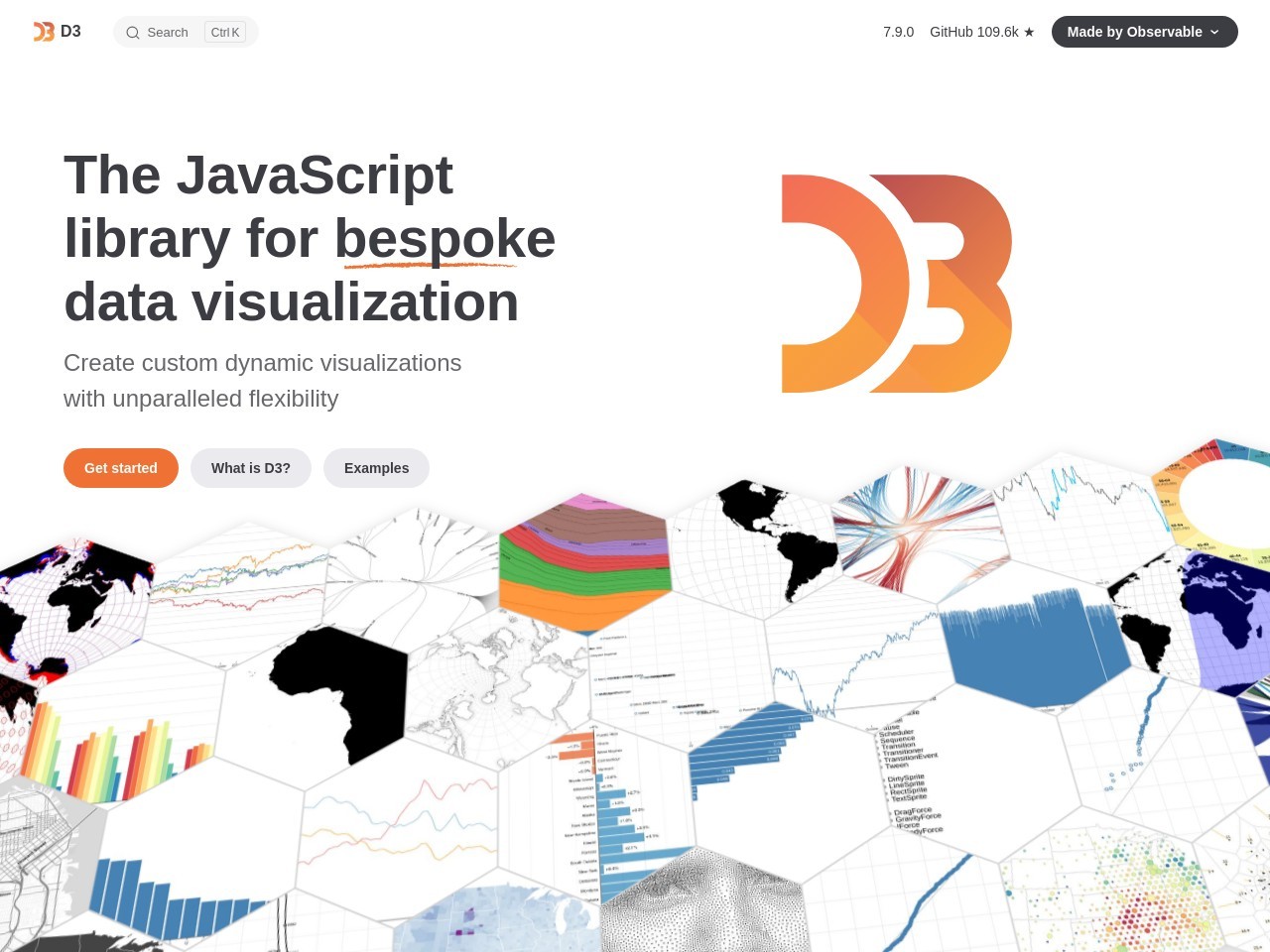Click the Get started button
Screen dimensions: 1270x952
pyautogui.click(x=121, y=468)
